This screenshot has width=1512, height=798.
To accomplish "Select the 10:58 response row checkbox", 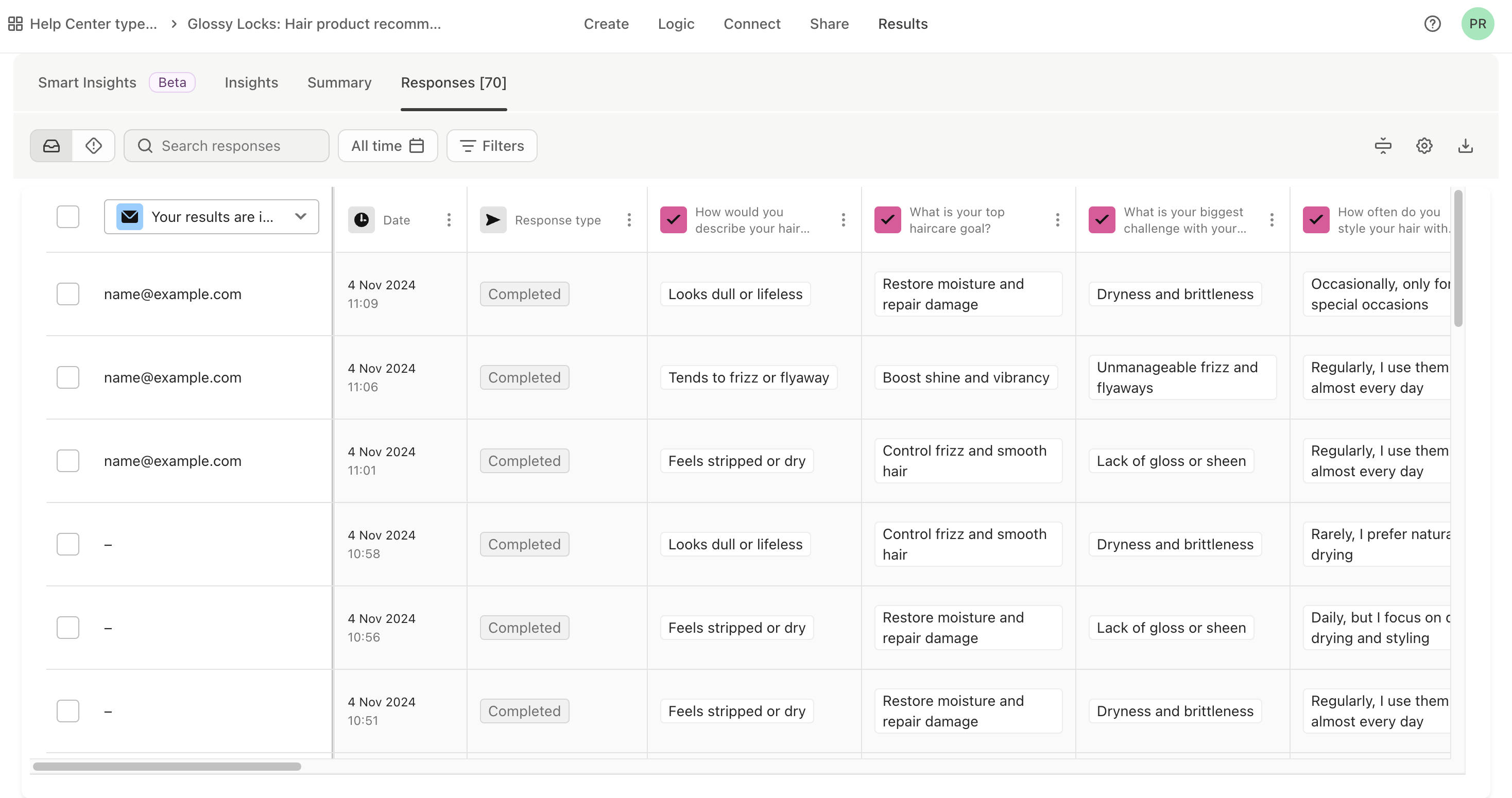I will (x=68, y=544).
